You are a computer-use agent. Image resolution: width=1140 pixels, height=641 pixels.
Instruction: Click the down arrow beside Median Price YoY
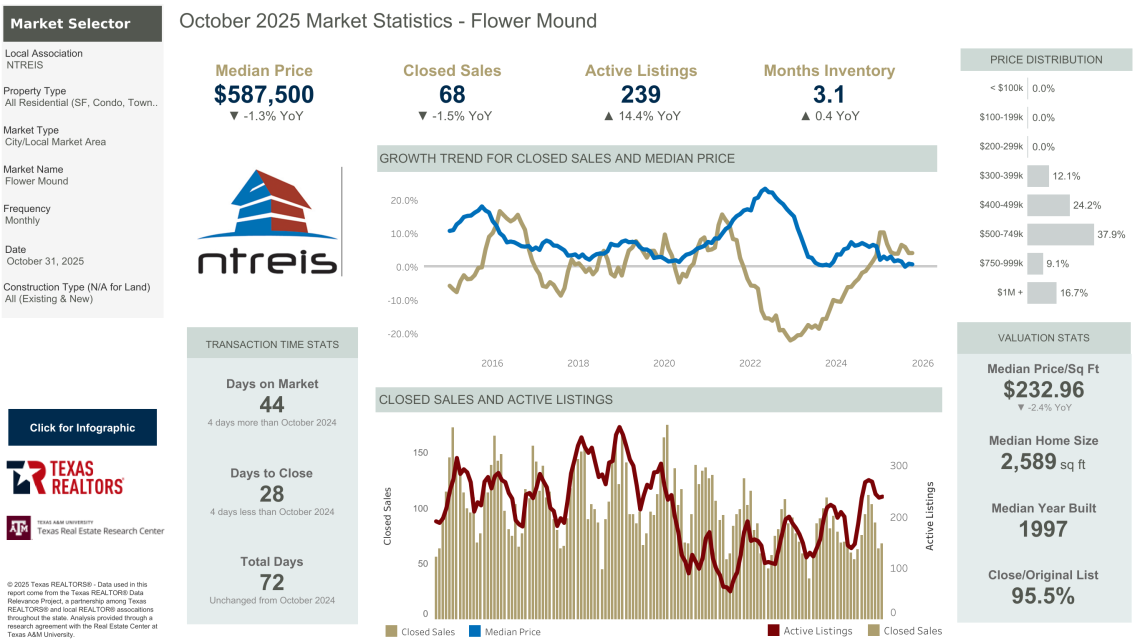click(x=234, y=116)
